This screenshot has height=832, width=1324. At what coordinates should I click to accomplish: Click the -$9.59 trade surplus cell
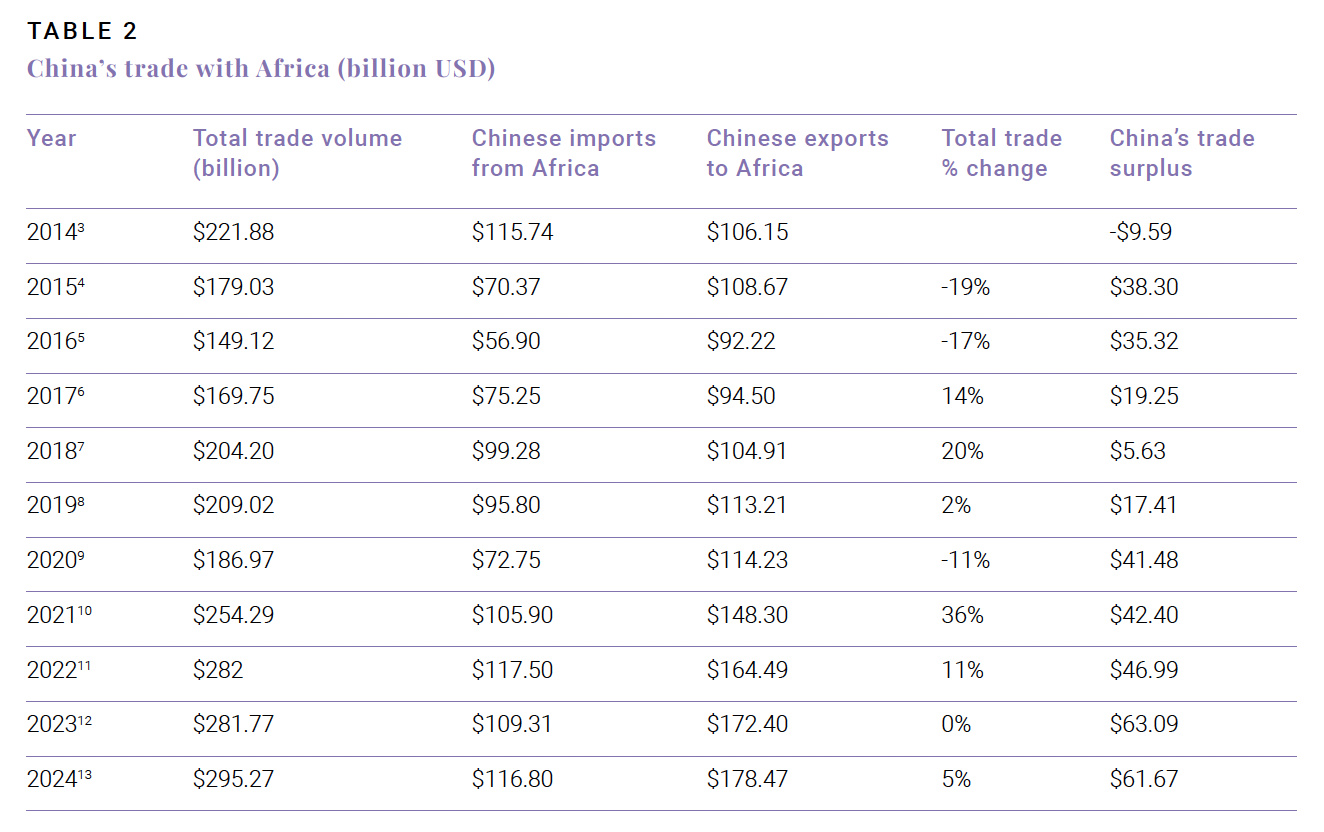click(x=1140, y=233)
